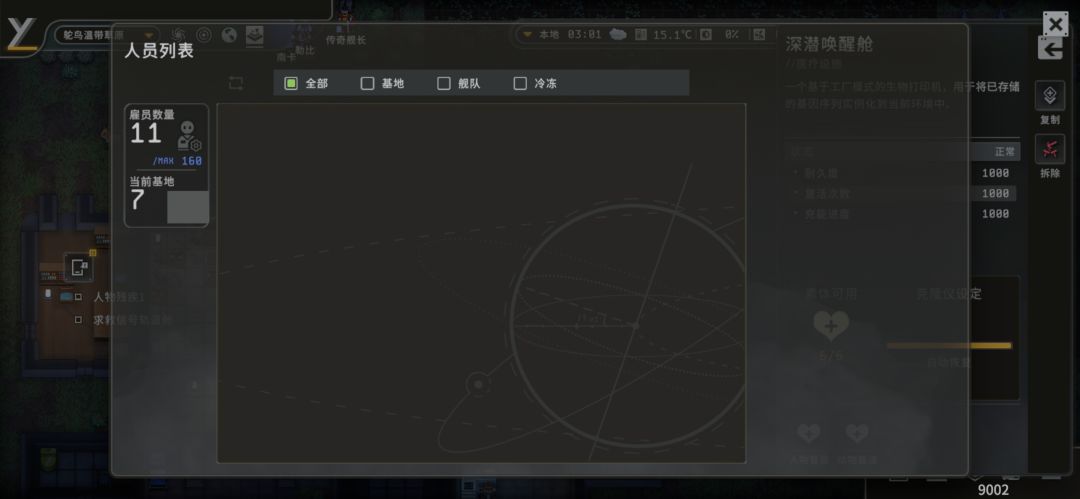This screenshot has height=499, width=1080.
Task: Click the refresh/loop icon beside filters
Action: [x=236, y=83]
